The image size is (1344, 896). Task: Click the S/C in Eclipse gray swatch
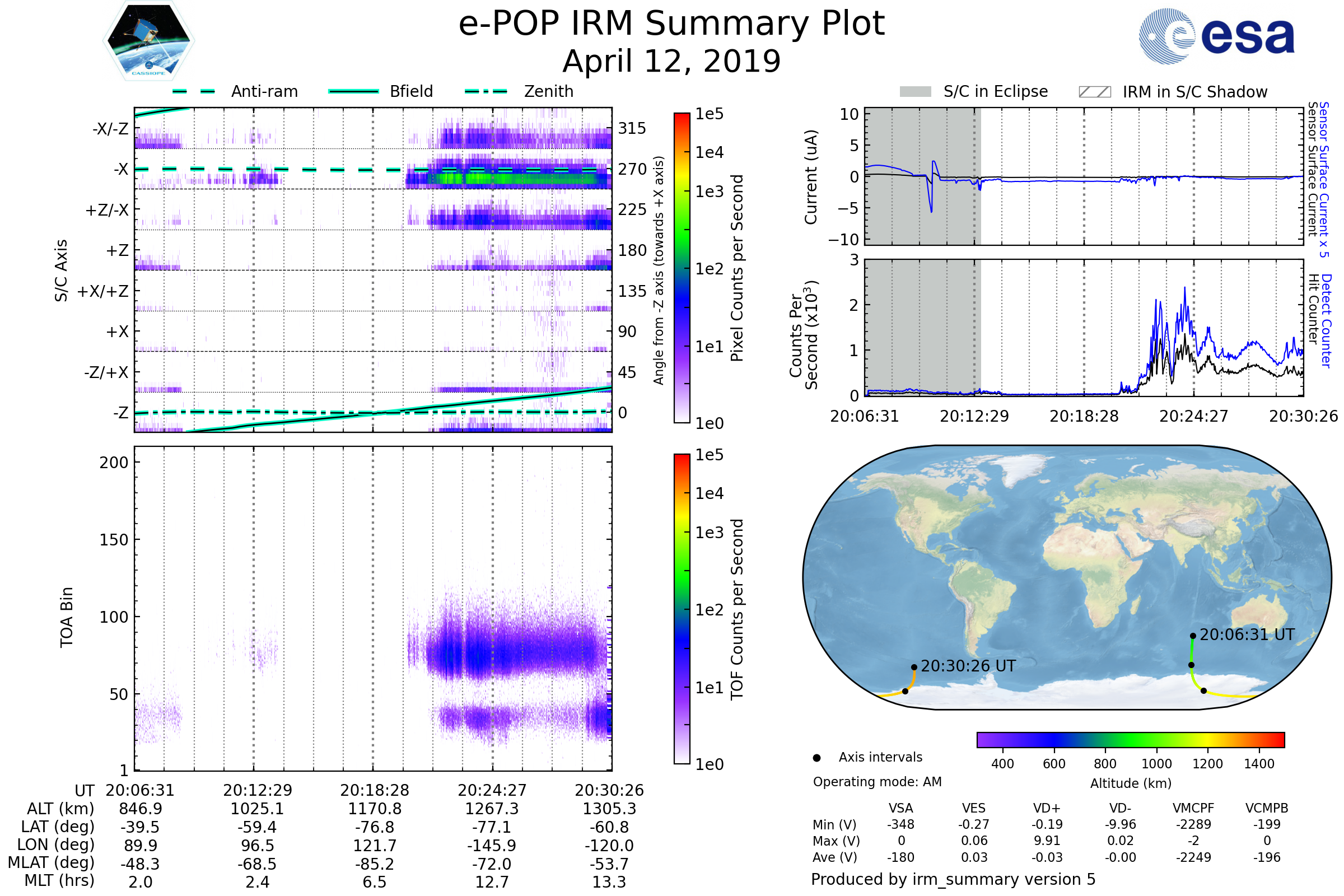point(915,92)
